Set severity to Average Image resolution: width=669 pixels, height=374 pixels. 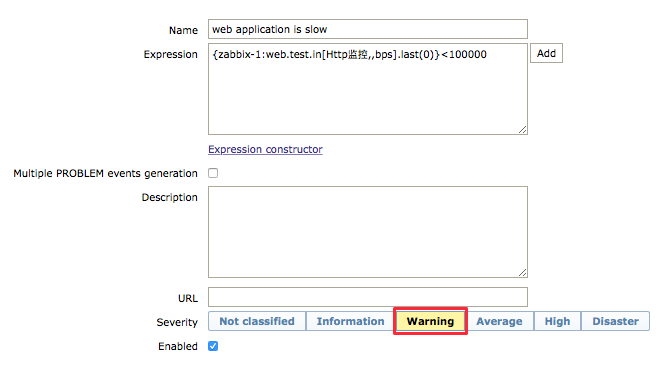pos(499,321)
